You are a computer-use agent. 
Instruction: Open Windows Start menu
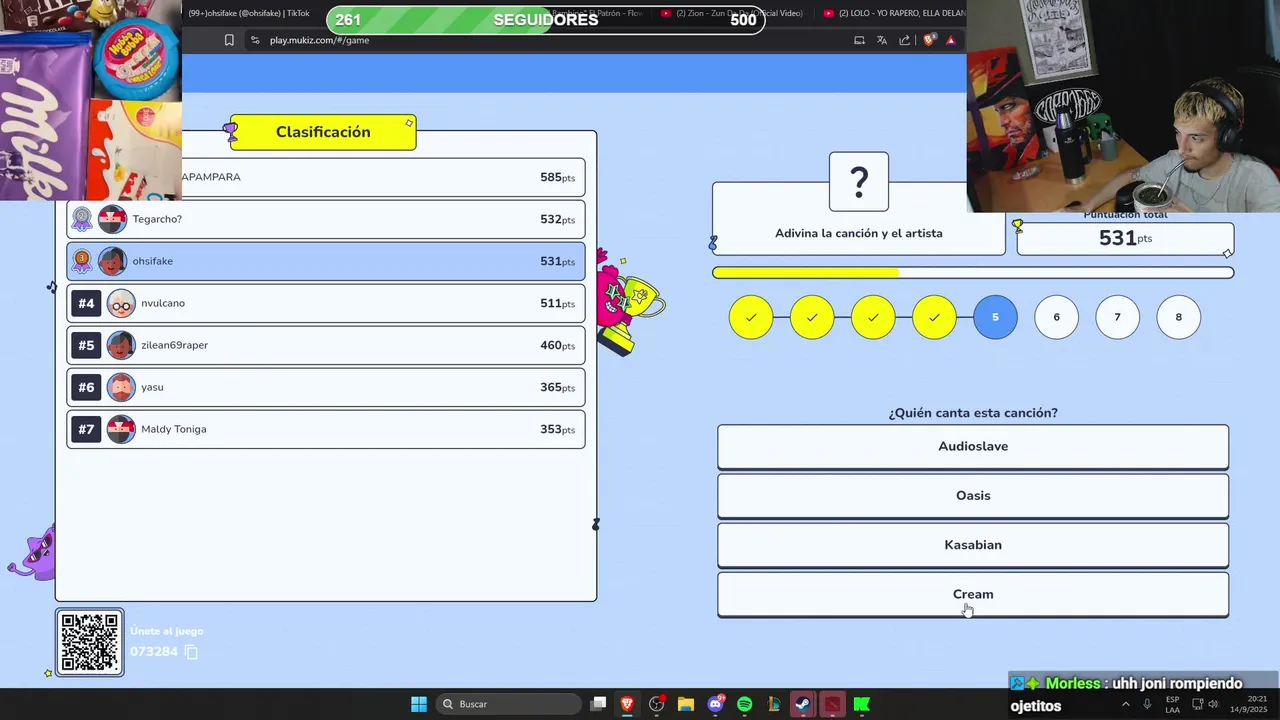tap(419, 704)
